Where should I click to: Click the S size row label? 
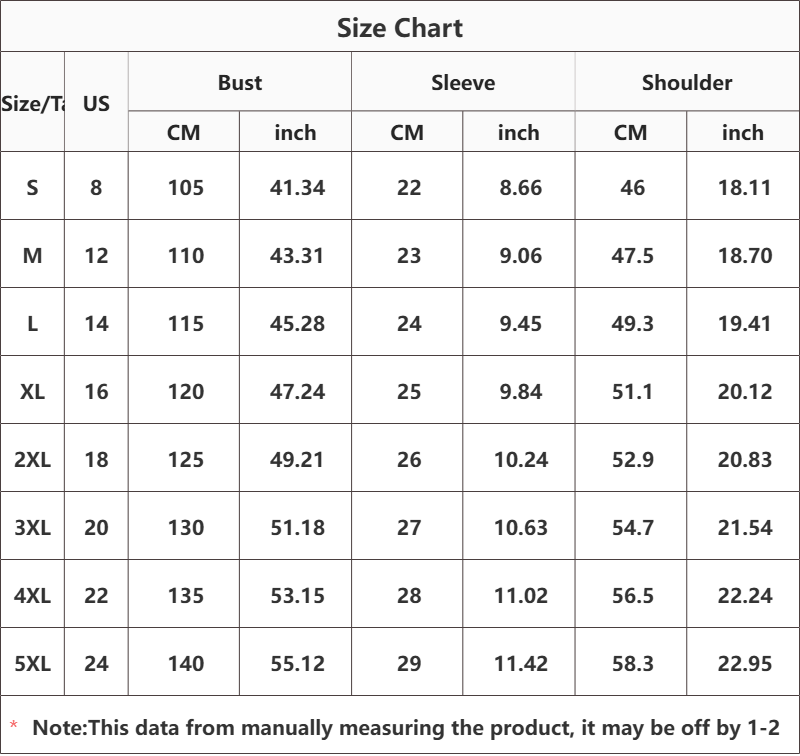pos(33,187)
